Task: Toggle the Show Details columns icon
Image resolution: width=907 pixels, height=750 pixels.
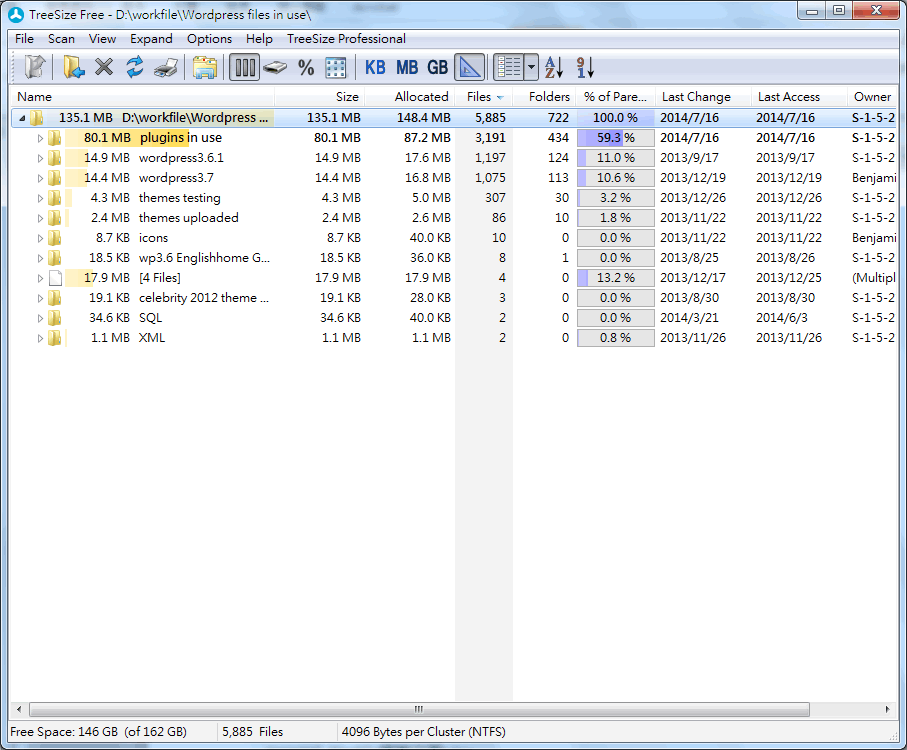Action: [x=245, y=67]
